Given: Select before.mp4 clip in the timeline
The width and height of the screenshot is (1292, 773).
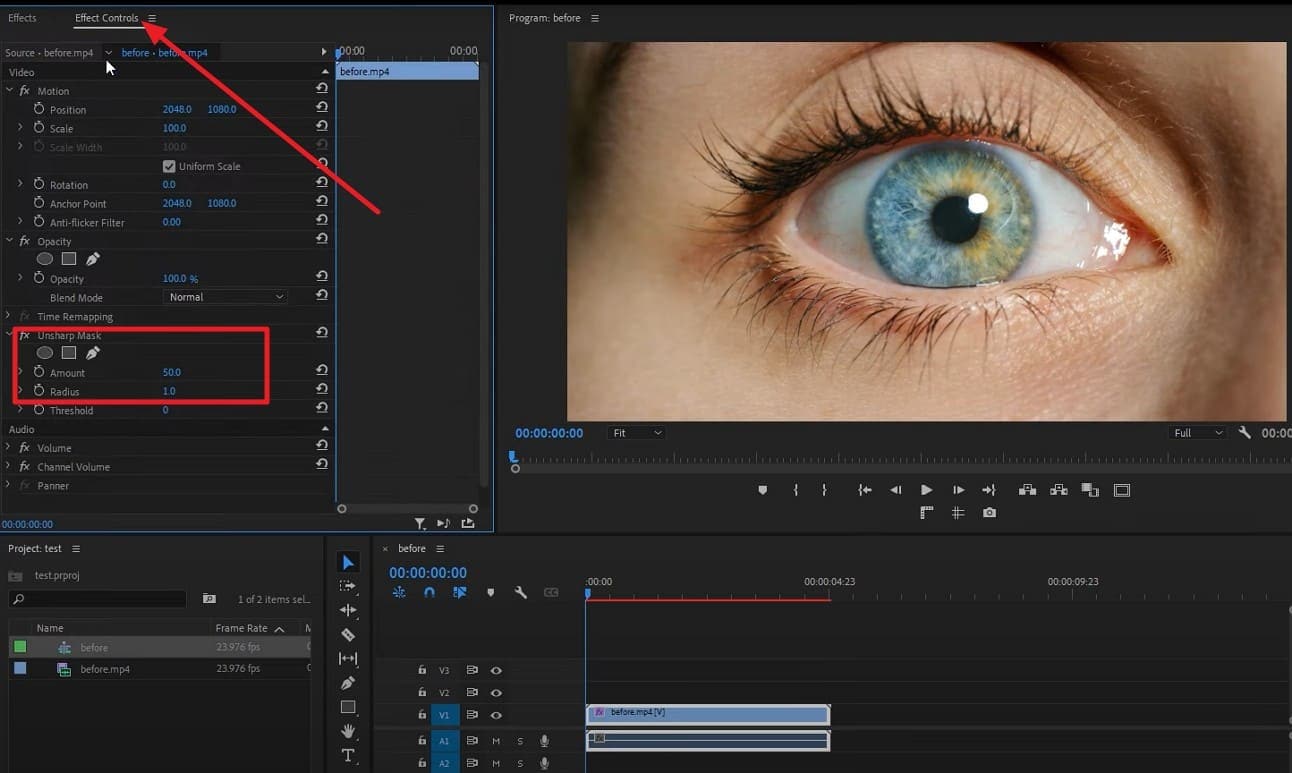Looking at the screenshot, I should pos(708,714).
